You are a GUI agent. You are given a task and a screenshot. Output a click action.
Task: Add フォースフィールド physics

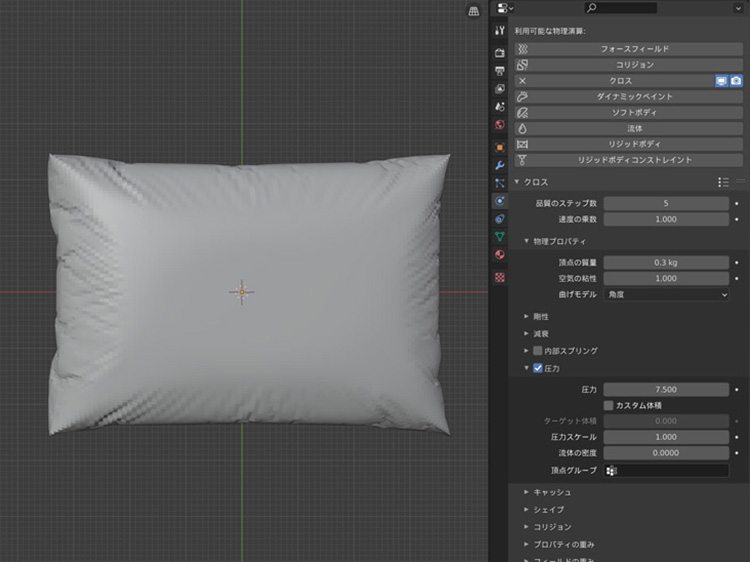point(628,48)
